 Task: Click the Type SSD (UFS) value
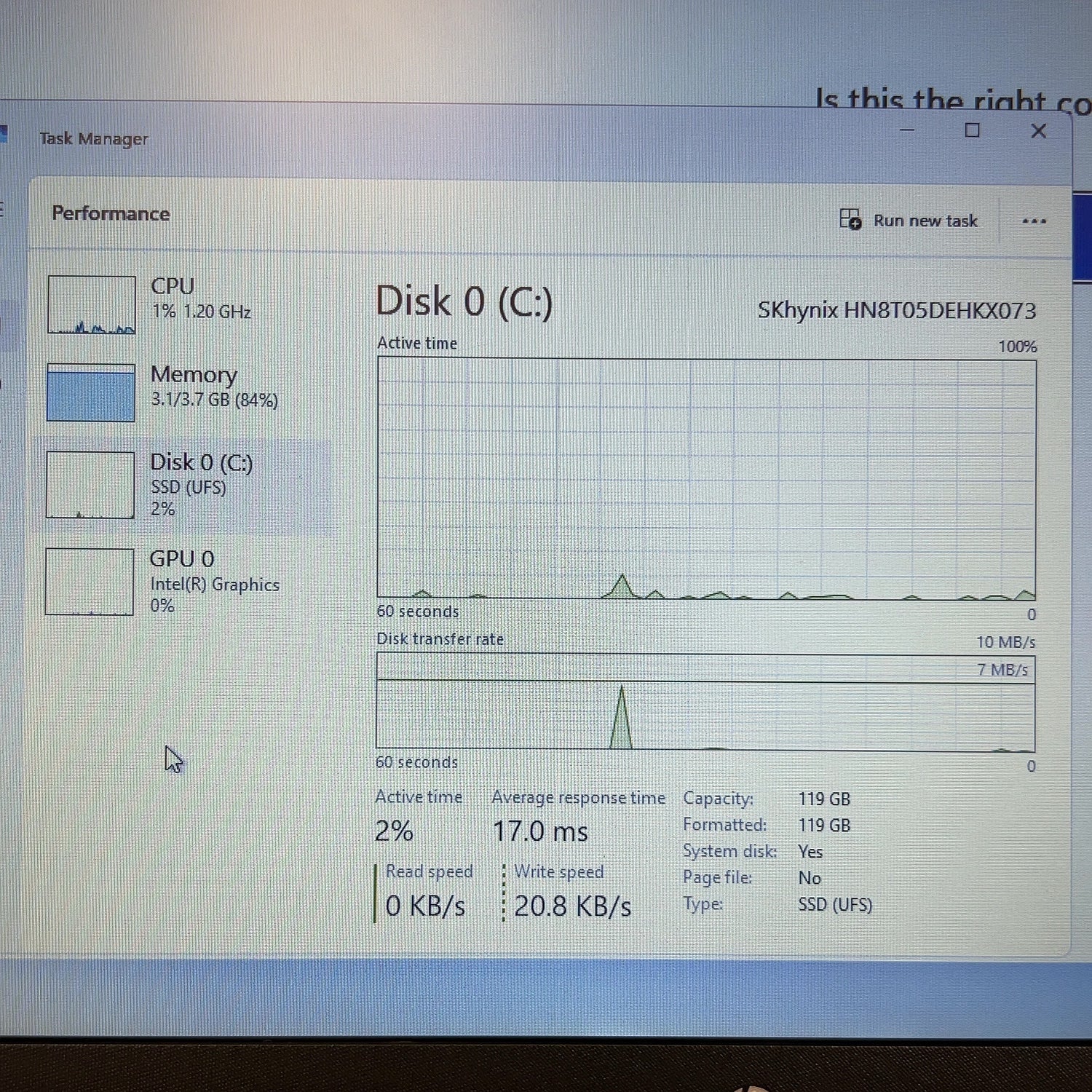[835, 904]
